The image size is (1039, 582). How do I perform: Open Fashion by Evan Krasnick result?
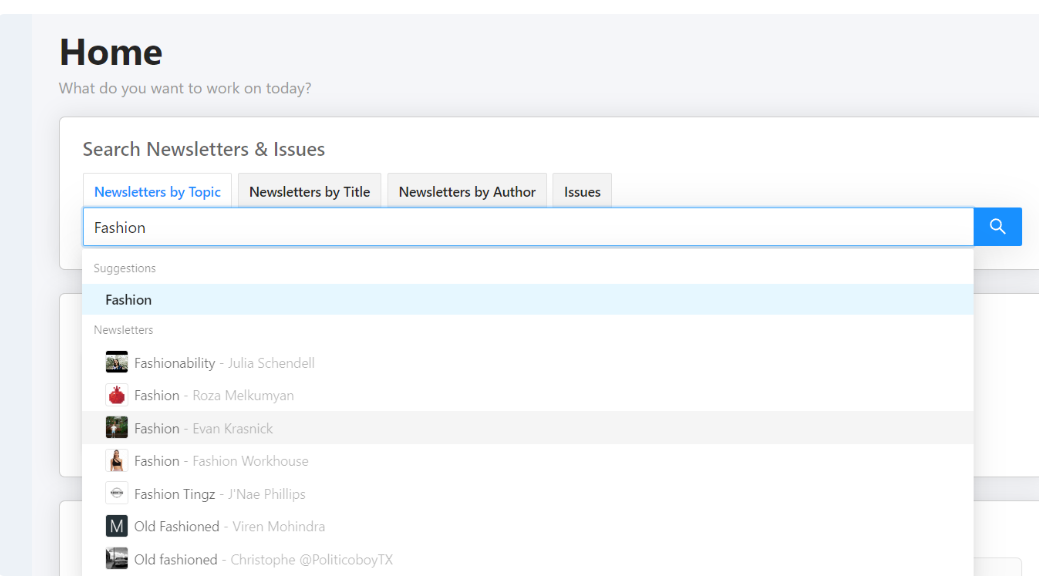pos(203,428)
